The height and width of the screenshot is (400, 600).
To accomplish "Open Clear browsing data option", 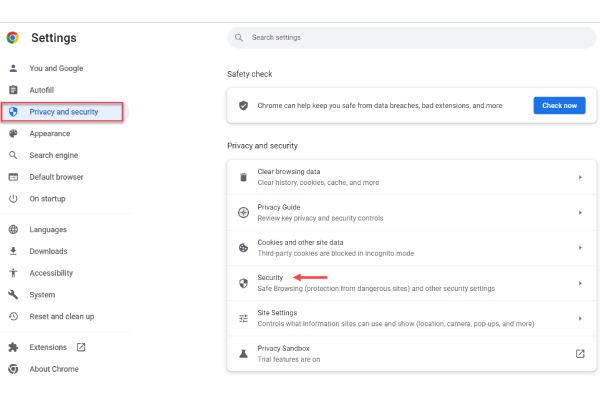I will (x=411, y=177).
